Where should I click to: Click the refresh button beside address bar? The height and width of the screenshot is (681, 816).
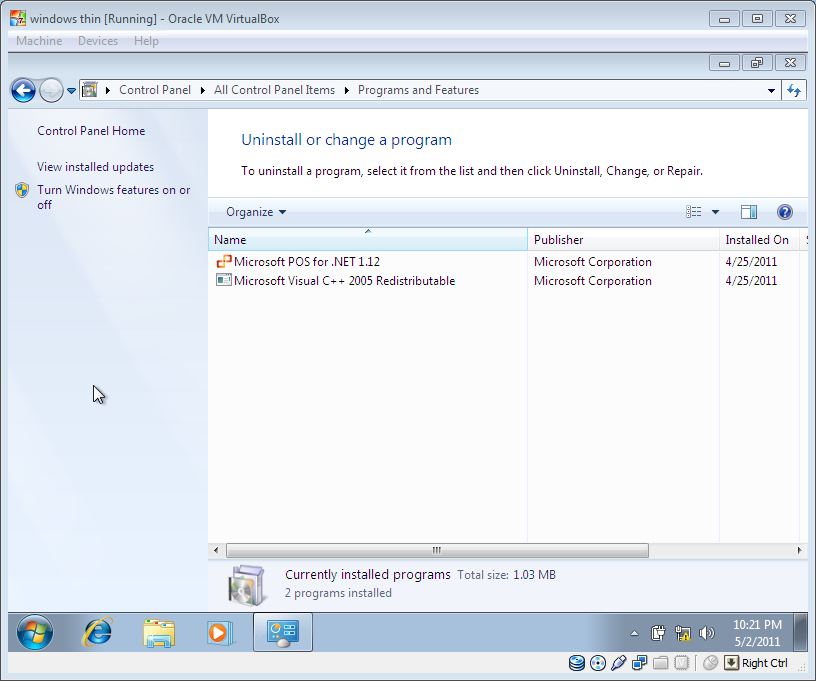tap(794, 91)
